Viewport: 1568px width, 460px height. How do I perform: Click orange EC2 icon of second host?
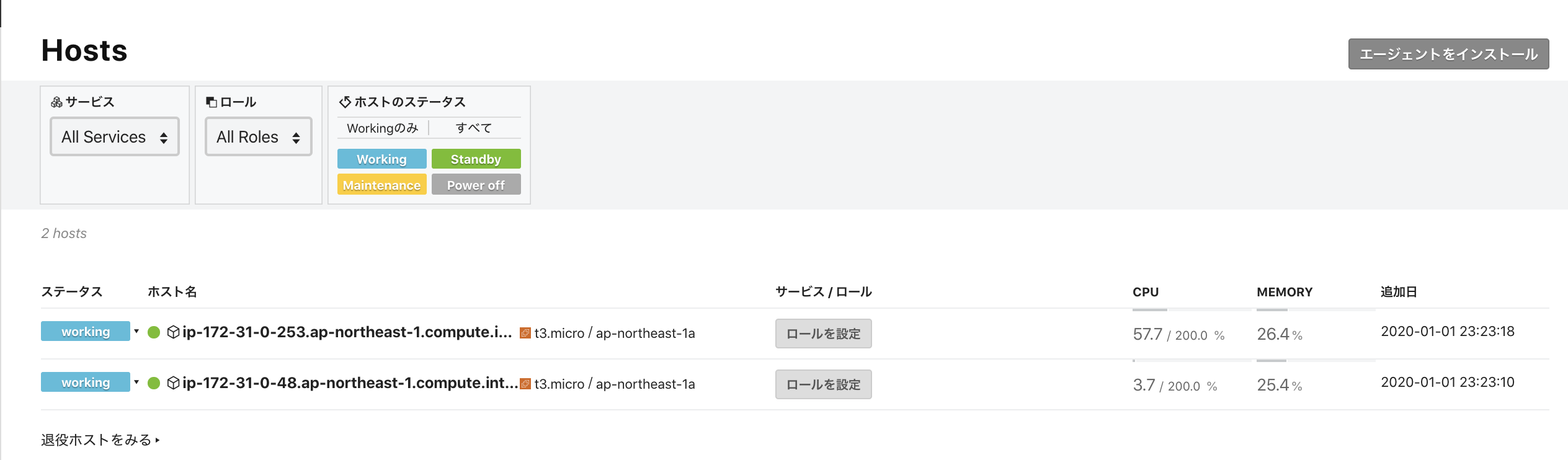pos(525,384)
